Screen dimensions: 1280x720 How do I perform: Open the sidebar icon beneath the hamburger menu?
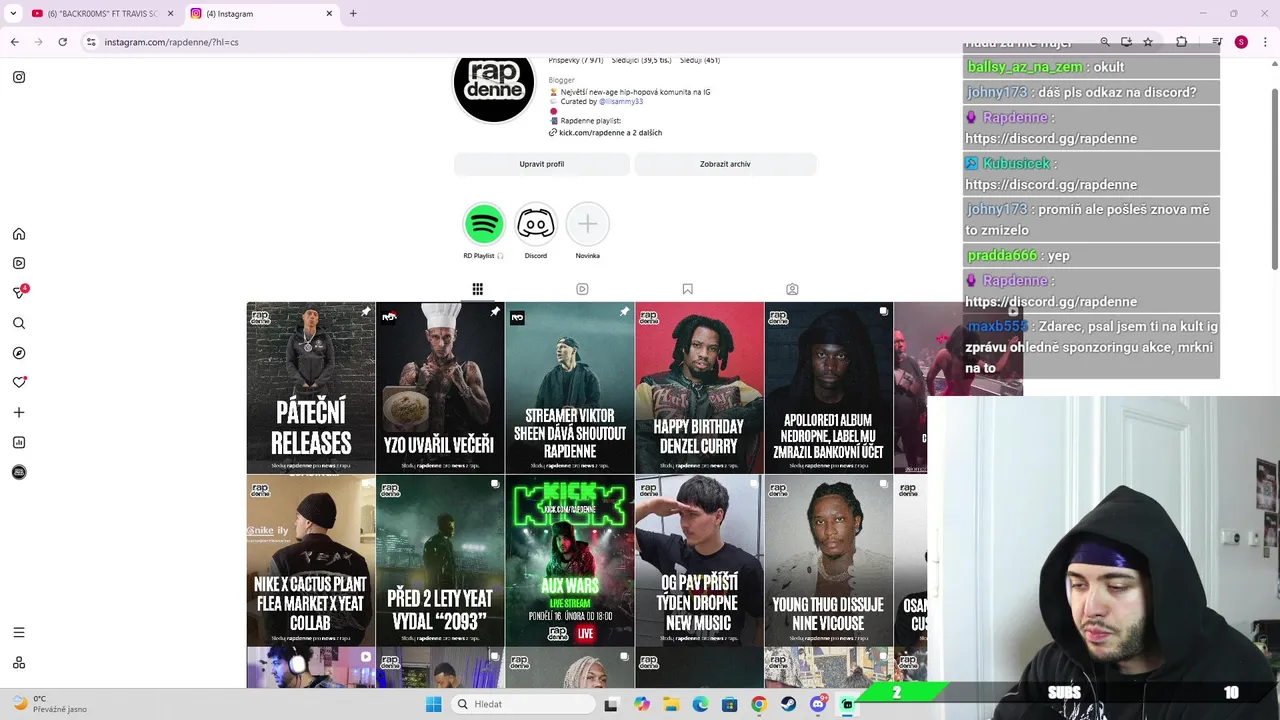click(x=19, y=663)
